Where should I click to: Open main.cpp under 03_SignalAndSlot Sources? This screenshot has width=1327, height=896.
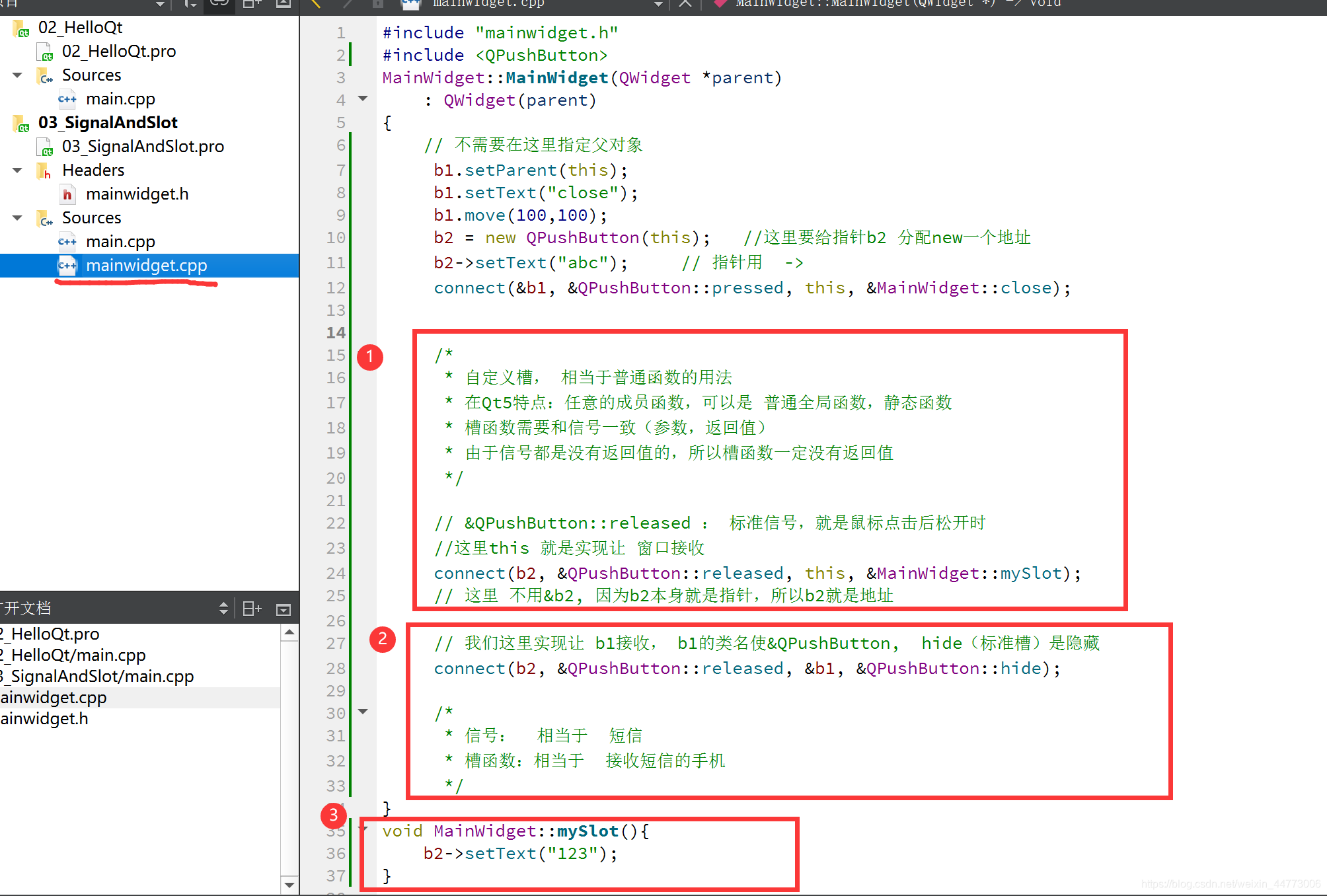120,242
